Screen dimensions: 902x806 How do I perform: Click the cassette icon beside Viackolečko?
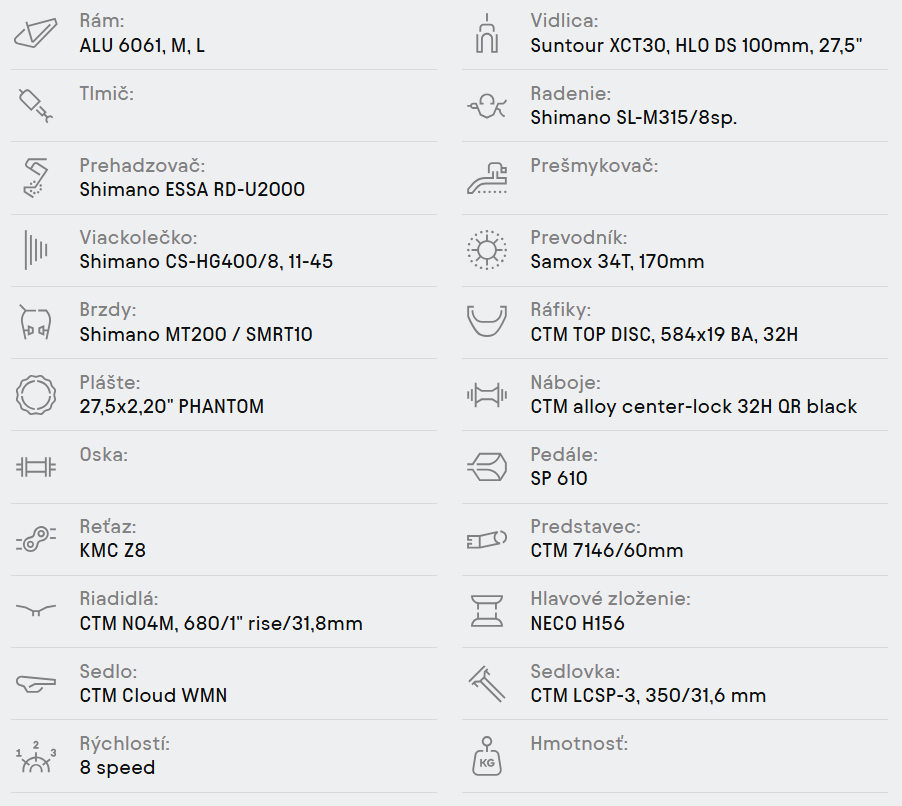(36, 250)
